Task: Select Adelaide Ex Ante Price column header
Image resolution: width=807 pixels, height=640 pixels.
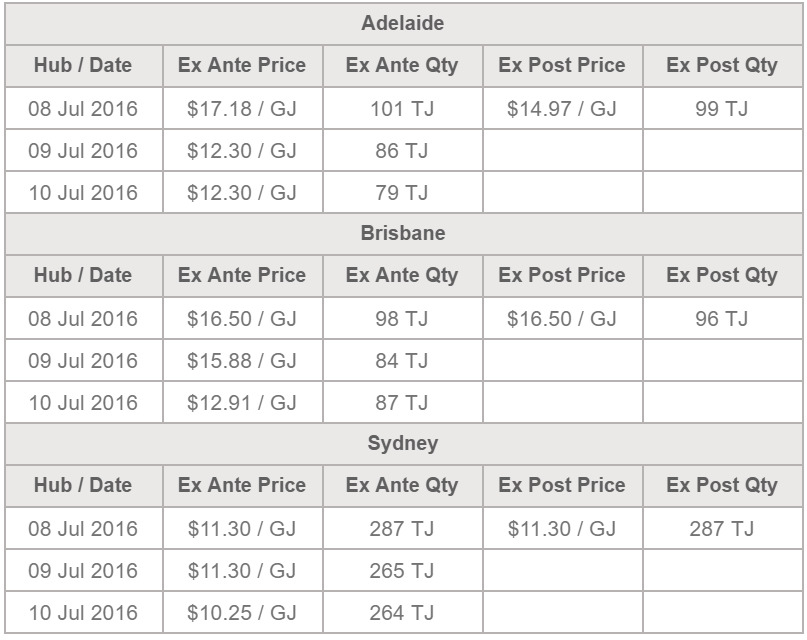Action: tap(242, 65)
